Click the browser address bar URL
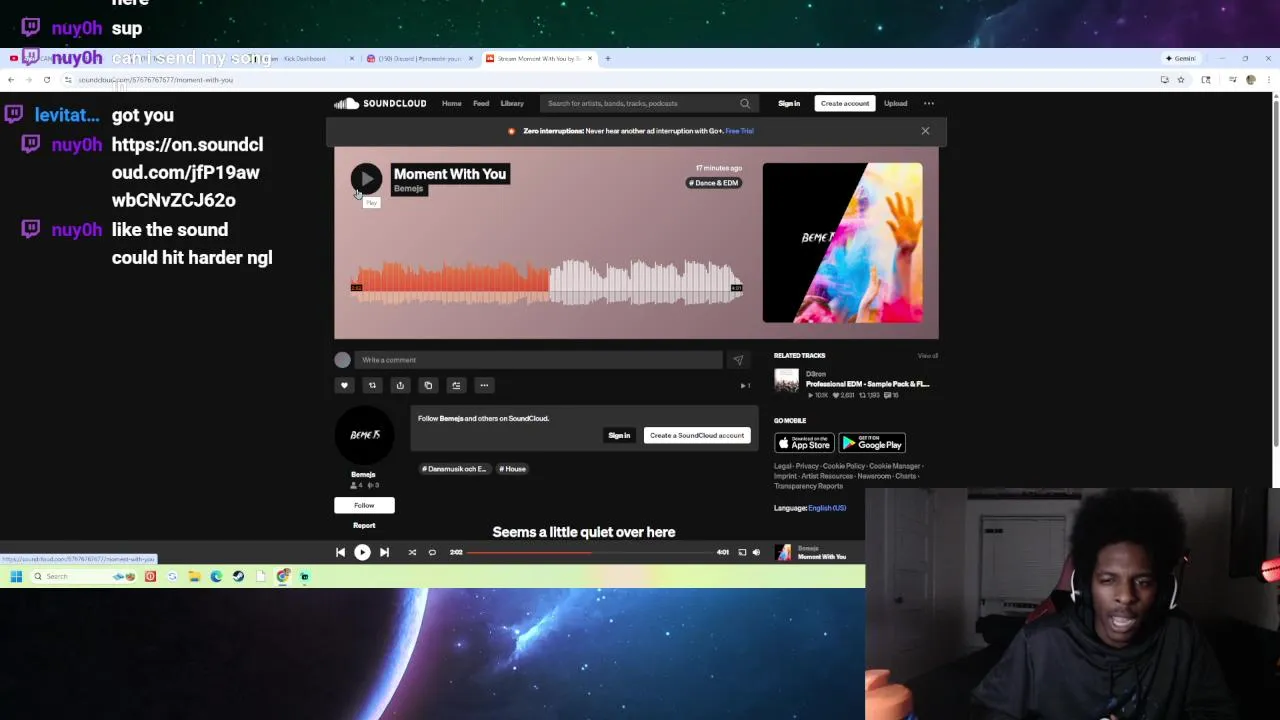This screenshot has height=720, width=1280. (x=155, y=80)
